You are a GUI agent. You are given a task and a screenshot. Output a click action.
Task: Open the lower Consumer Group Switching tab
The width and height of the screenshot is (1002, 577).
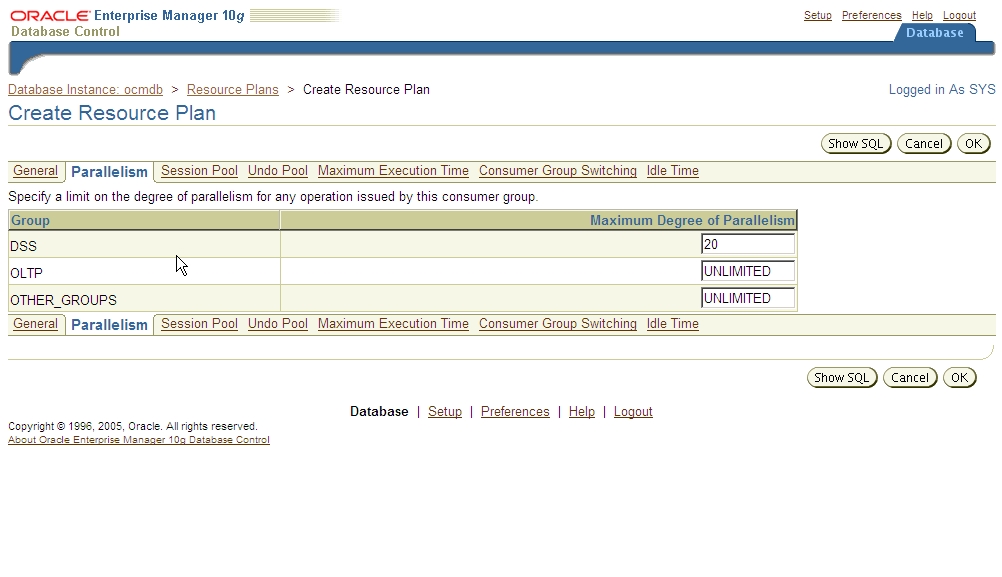point(558,323)
